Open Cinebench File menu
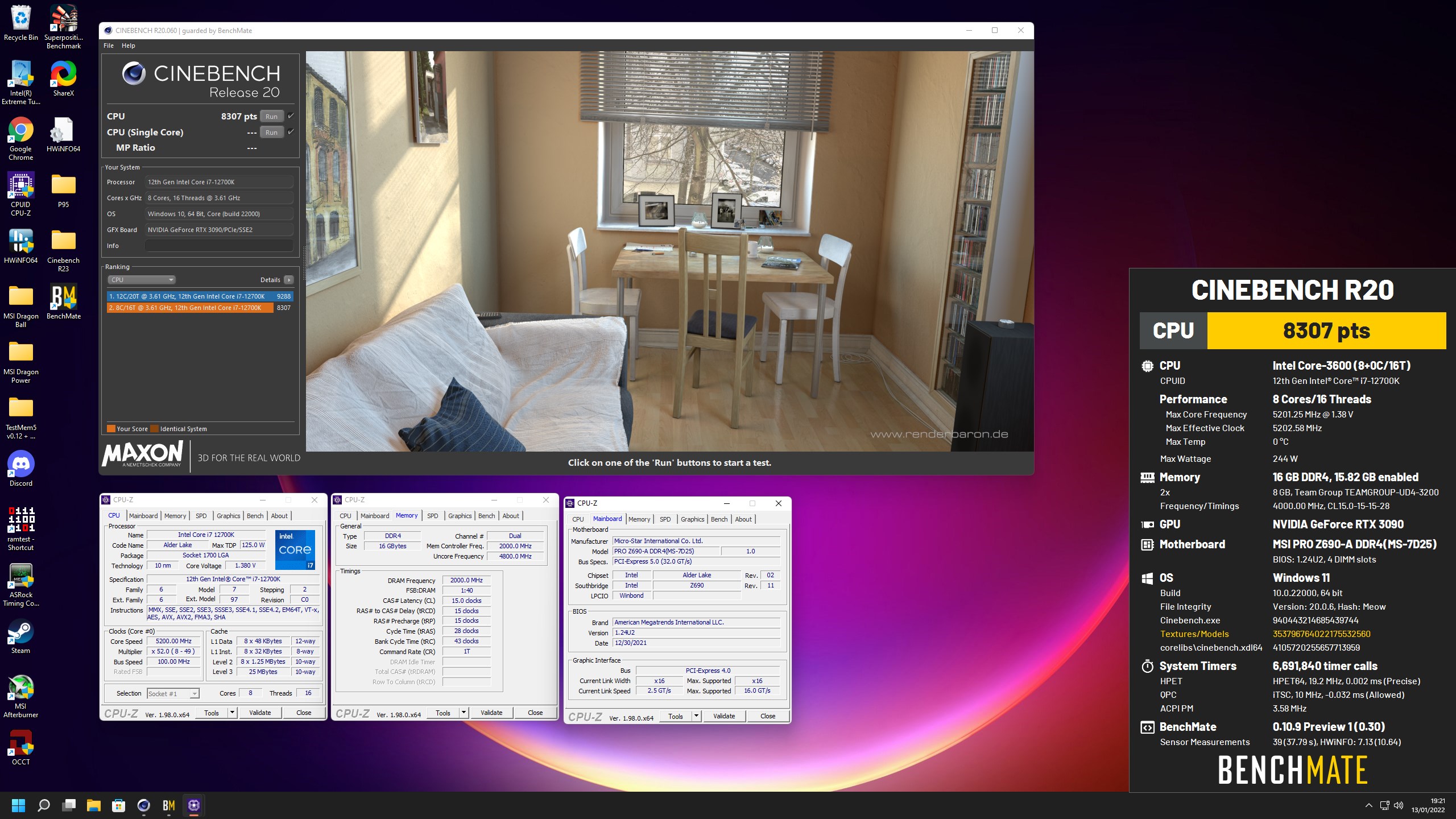The image size is (1456, 819). pyautogui.click(x=109, y=45)
